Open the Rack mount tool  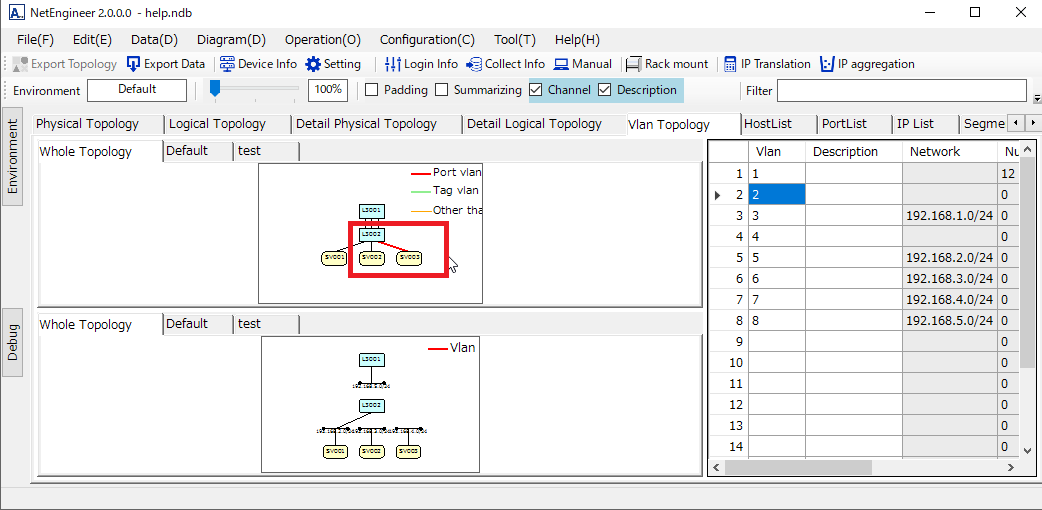point(633,64)
